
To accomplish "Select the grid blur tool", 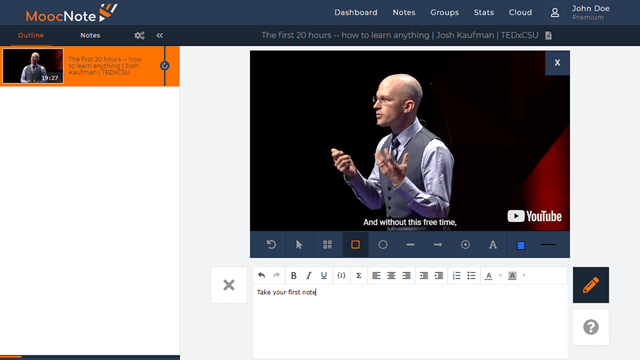I will [x=327, y=244].
